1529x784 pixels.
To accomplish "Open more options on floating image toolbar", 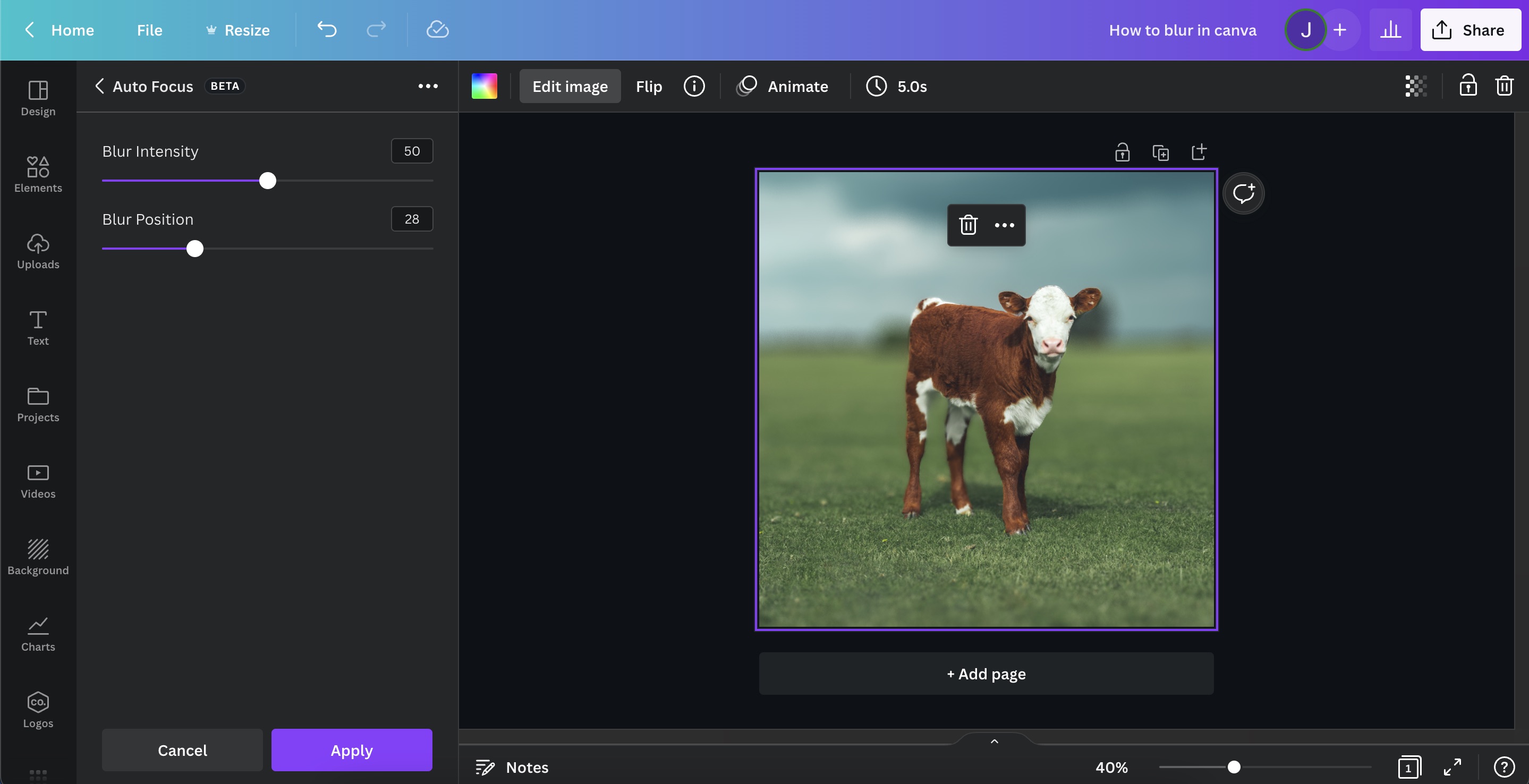I will coord(1004,225).
